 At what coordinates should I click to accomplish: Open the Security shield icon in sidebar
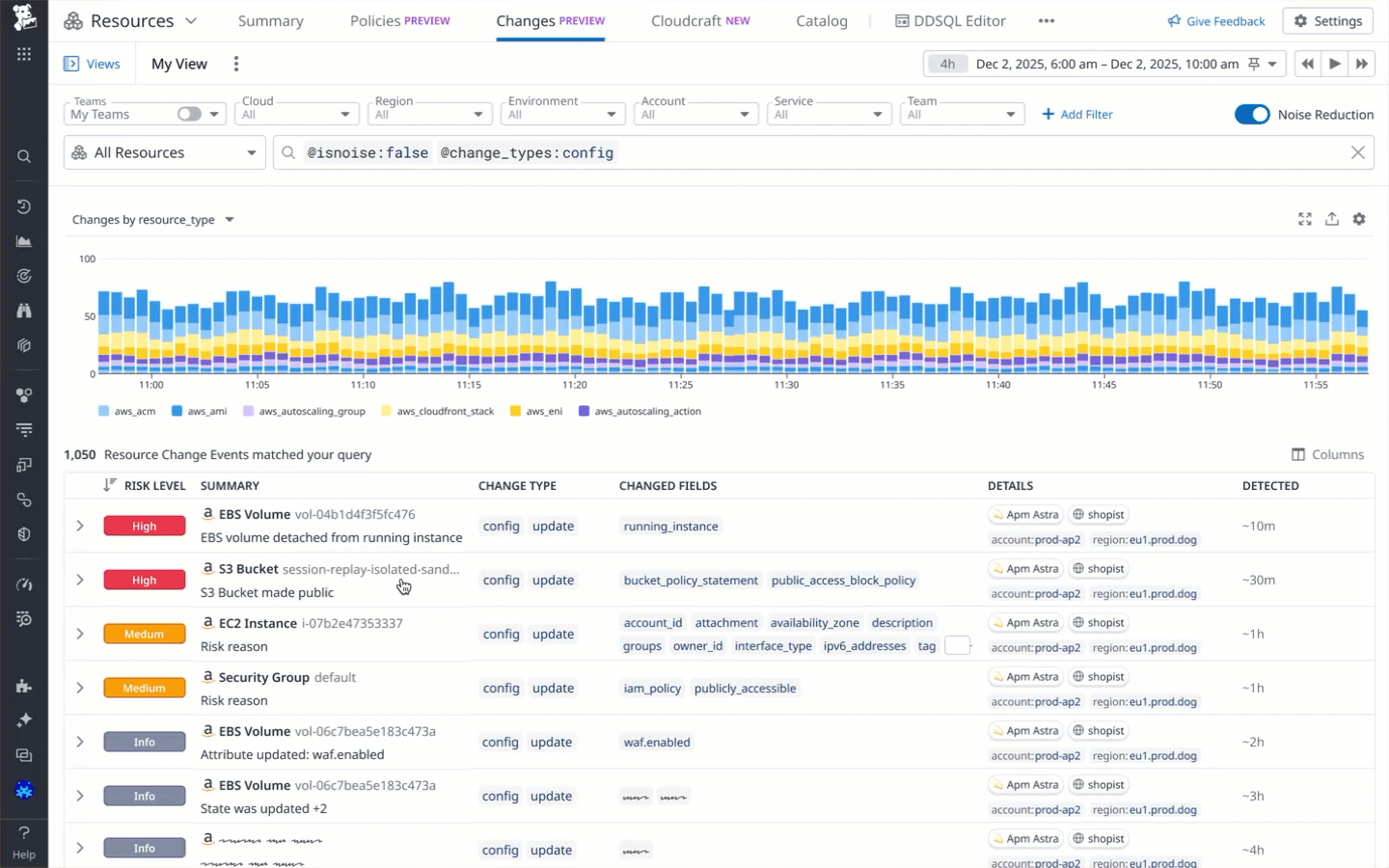[x=24, y=534]
